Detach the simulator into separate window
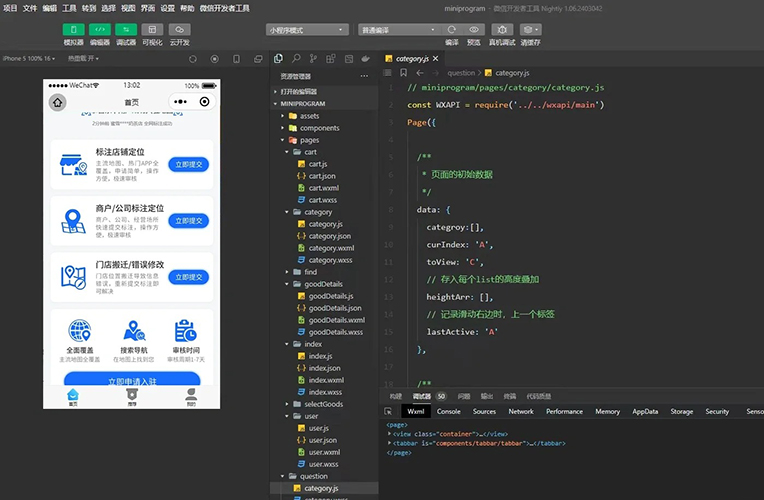Viewport: 764px width, 500px height. [258, 59]
